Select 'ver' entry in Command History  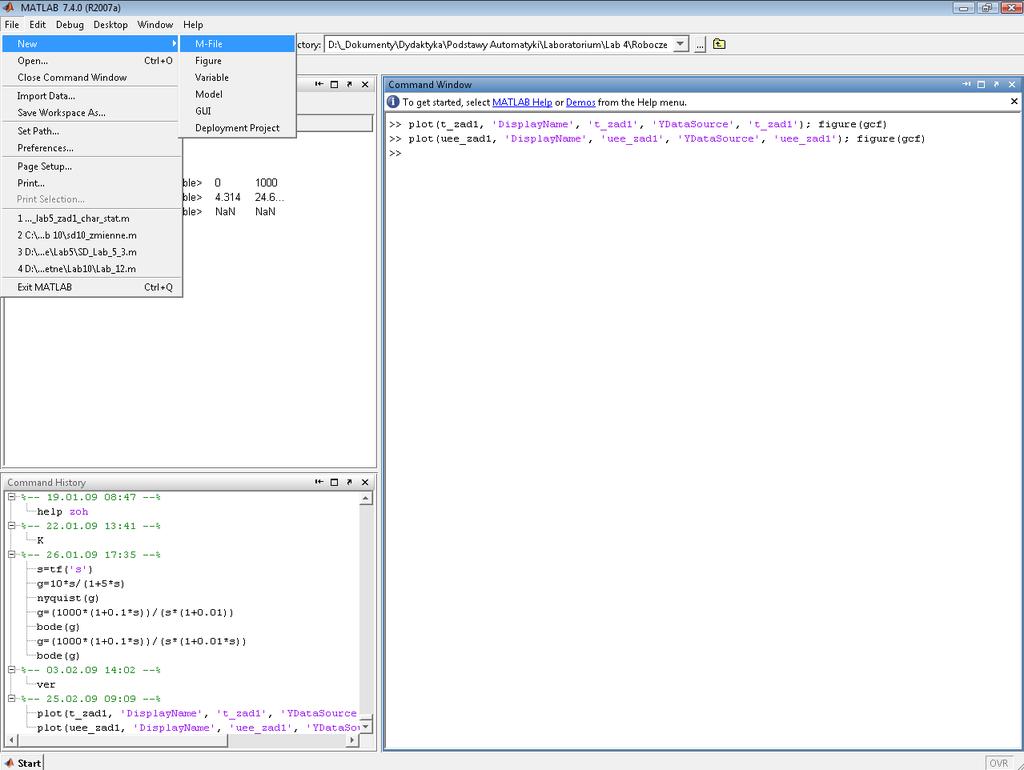point(46,684)
